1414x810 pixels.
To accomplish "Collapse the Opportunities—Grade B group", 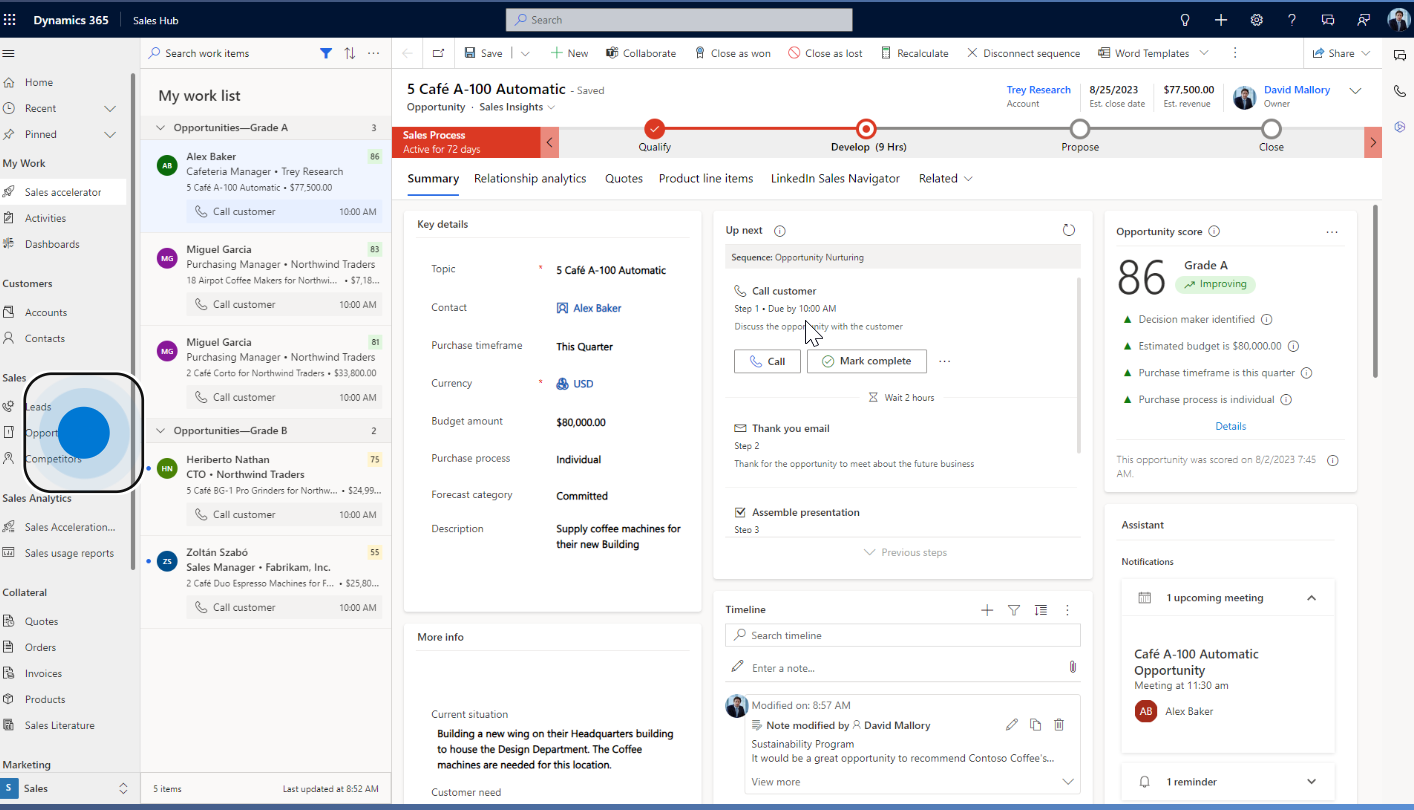I will [x=161, y=431].
